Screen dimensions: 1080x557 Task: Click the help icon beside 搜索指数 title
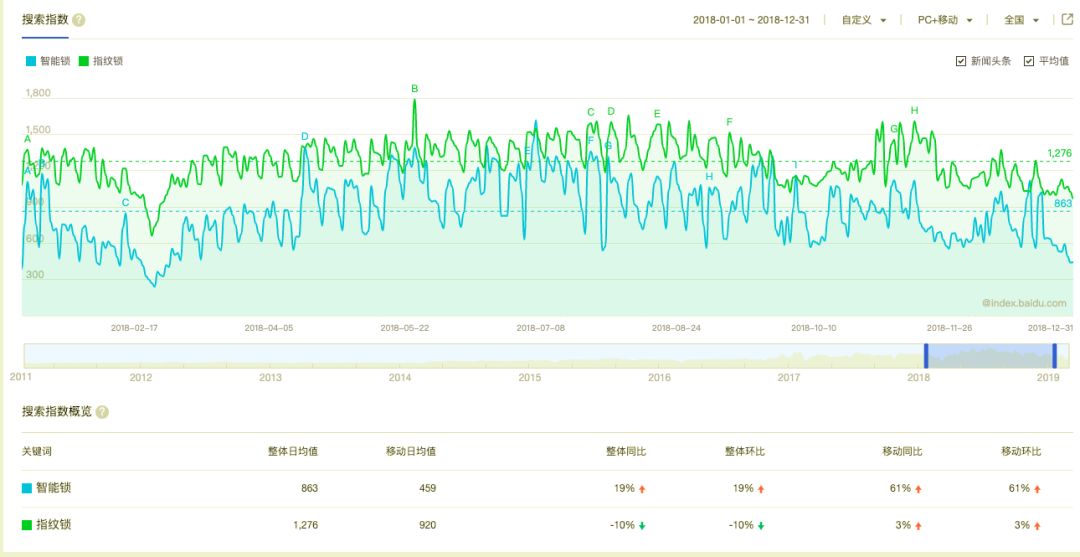click(x=79, y=20)
